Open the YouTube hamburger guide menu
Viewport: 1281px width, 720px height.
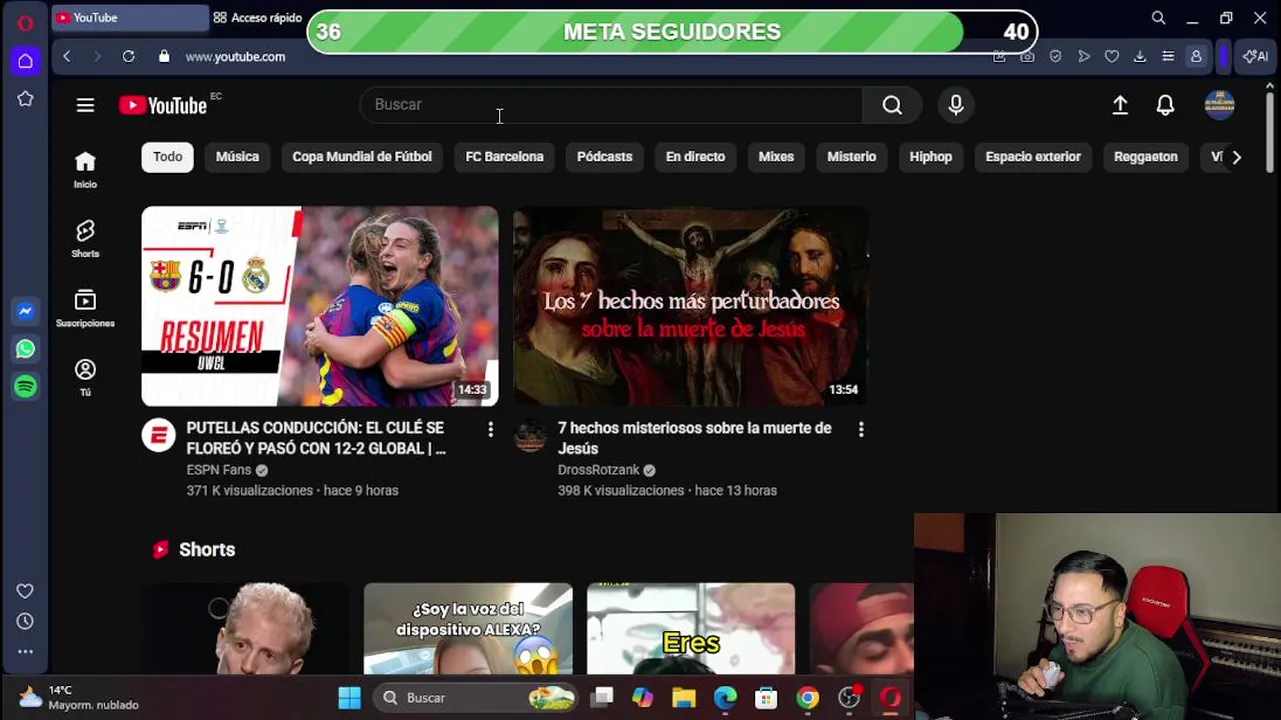point(85,105)
